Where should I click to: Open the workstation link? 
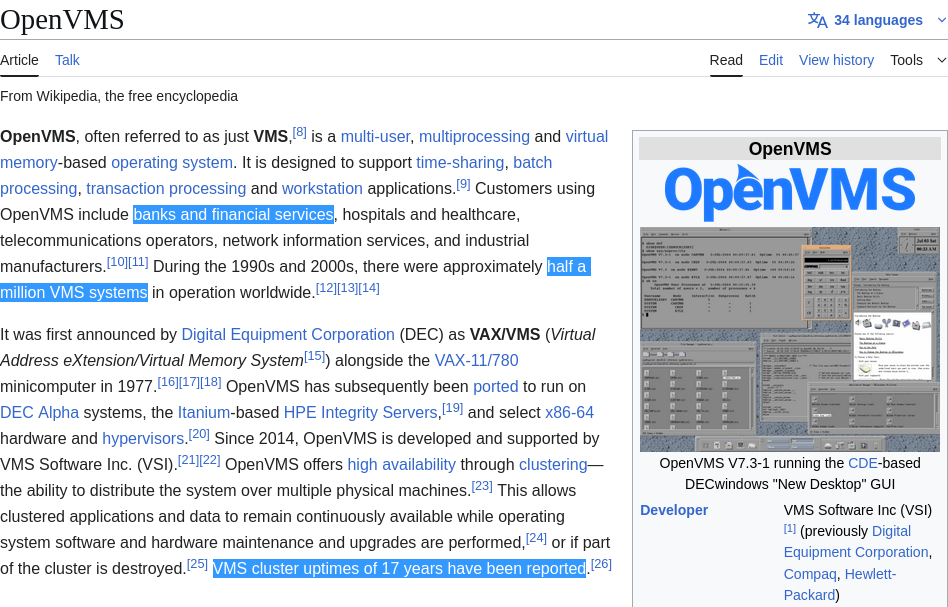(322, 189)
